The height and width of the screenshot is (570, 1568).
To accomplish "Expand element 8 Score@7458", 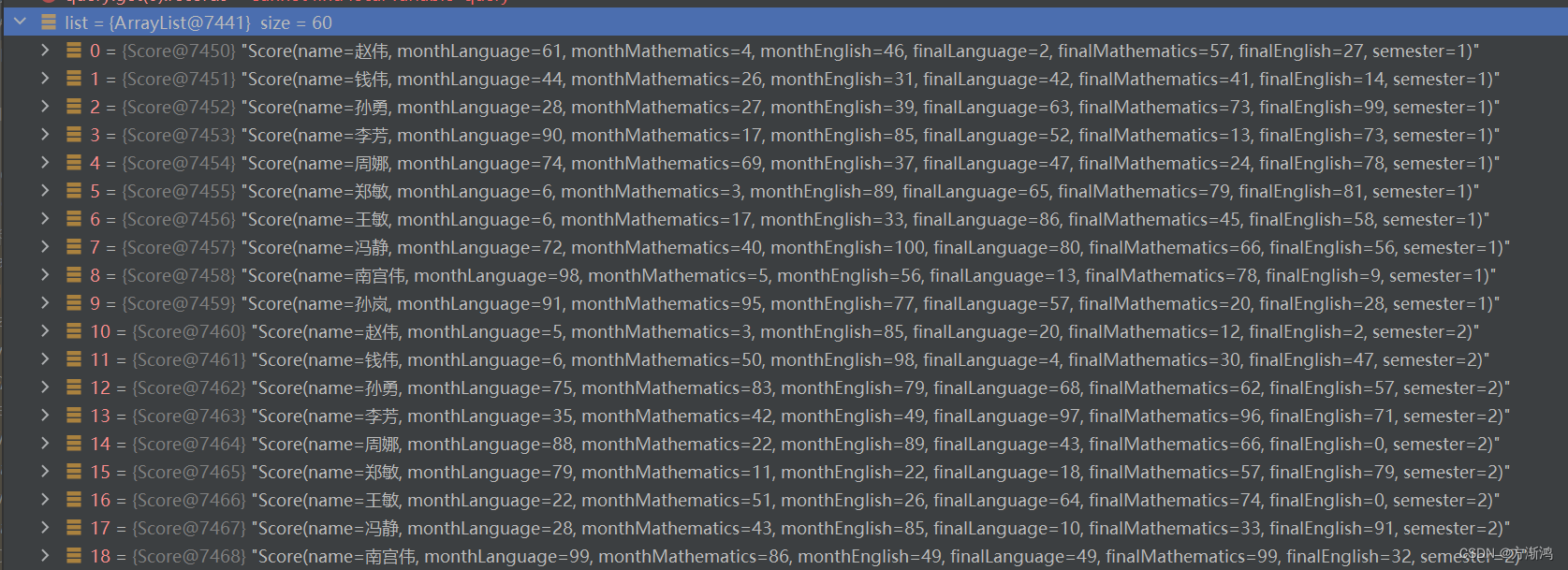I will coord(45,275).
